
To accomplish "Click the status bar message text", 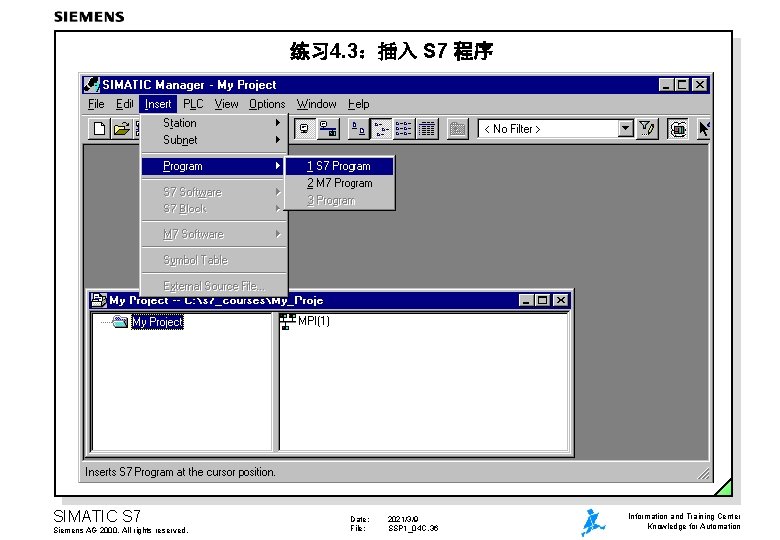I will pos(180,472).
